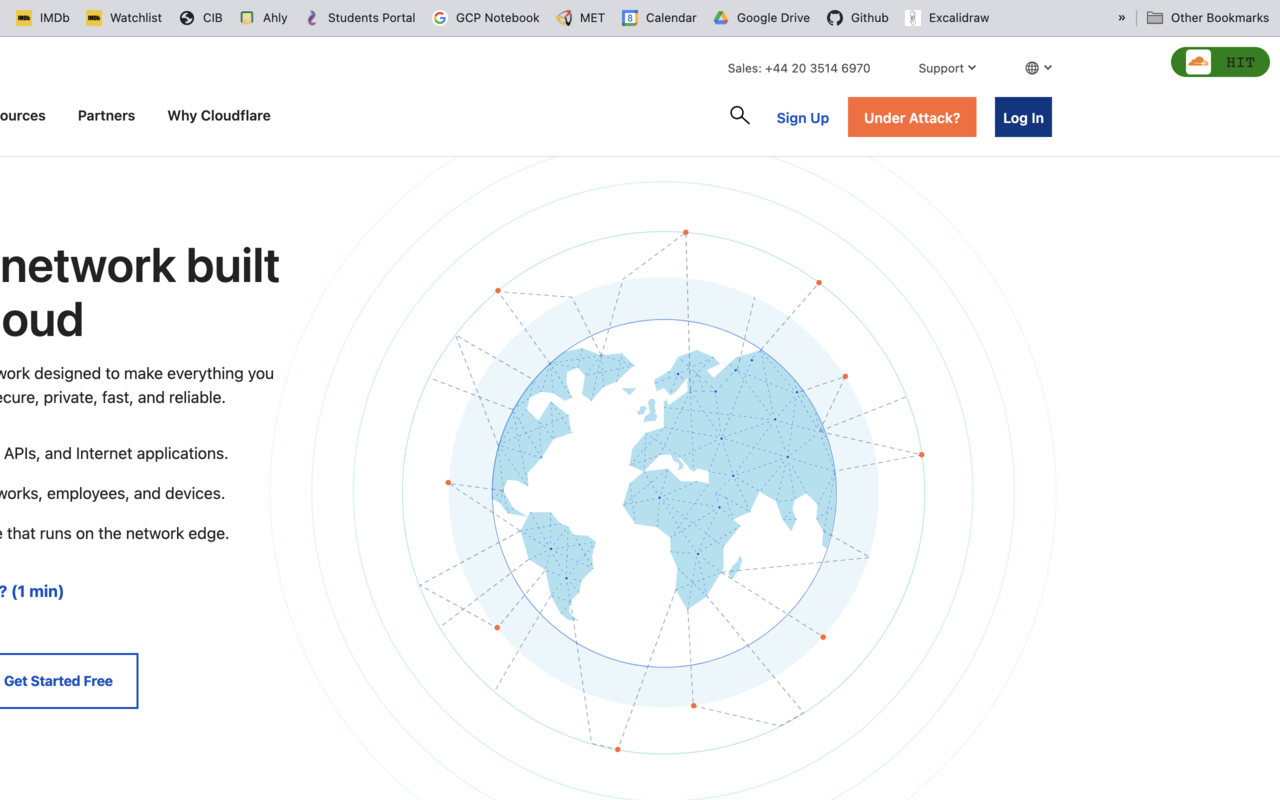Open the Ahly bookmark
Image resolution: width=1280 pixels, height=800 pixels.
click(x=264, y=17)
